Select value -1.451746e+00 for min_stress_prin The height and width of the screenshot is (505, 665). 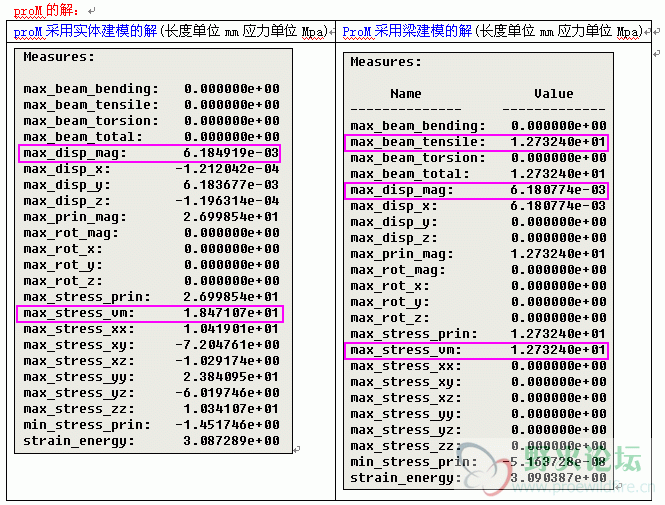click(227, 425)
